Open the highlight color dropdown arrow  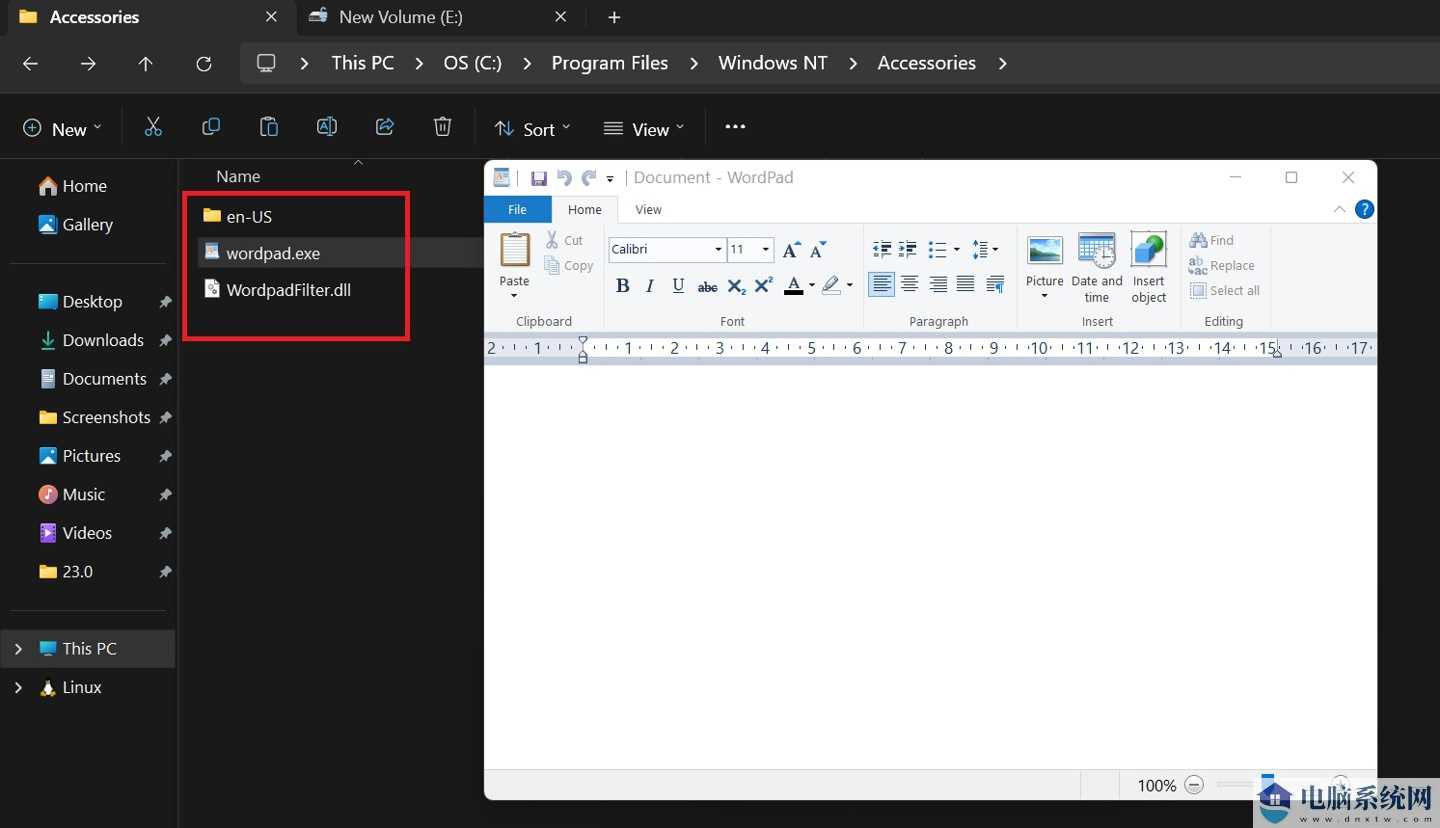[850, 286]
